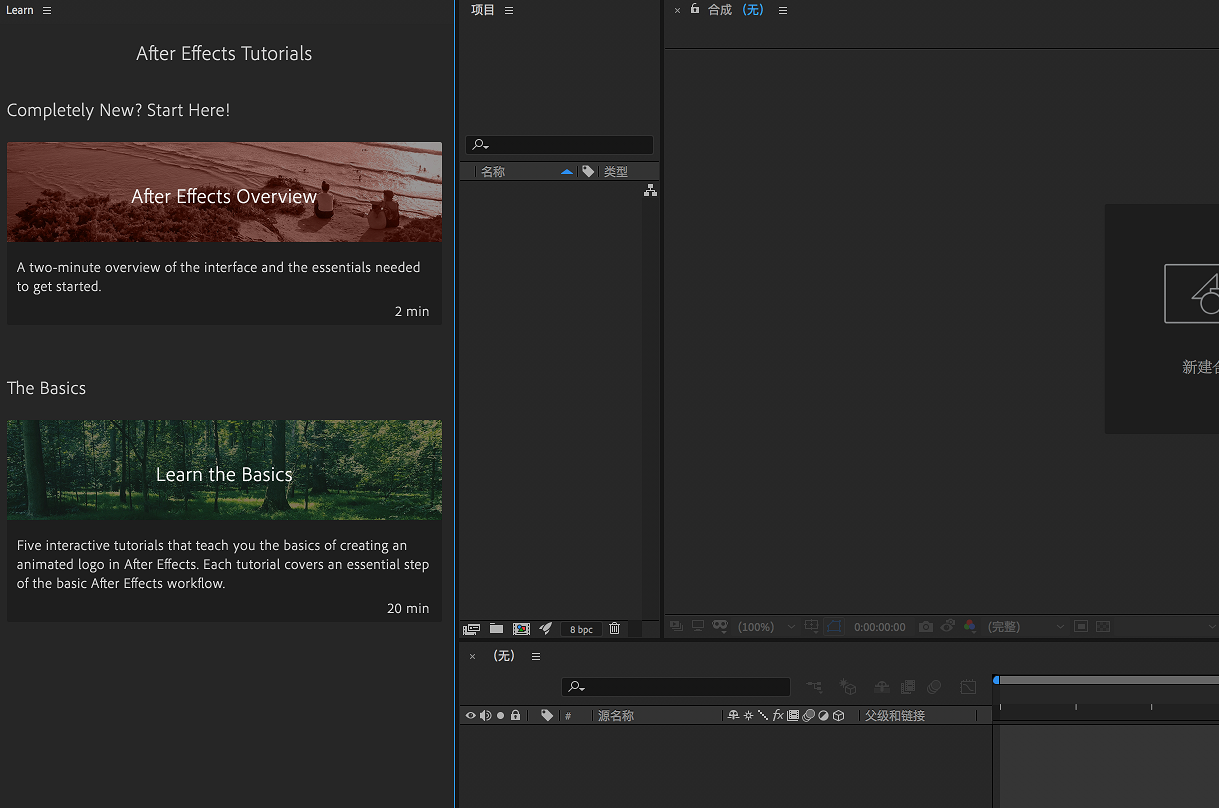Open the RGB channel display icon
Screen dimensions: 1219x808
970,627
